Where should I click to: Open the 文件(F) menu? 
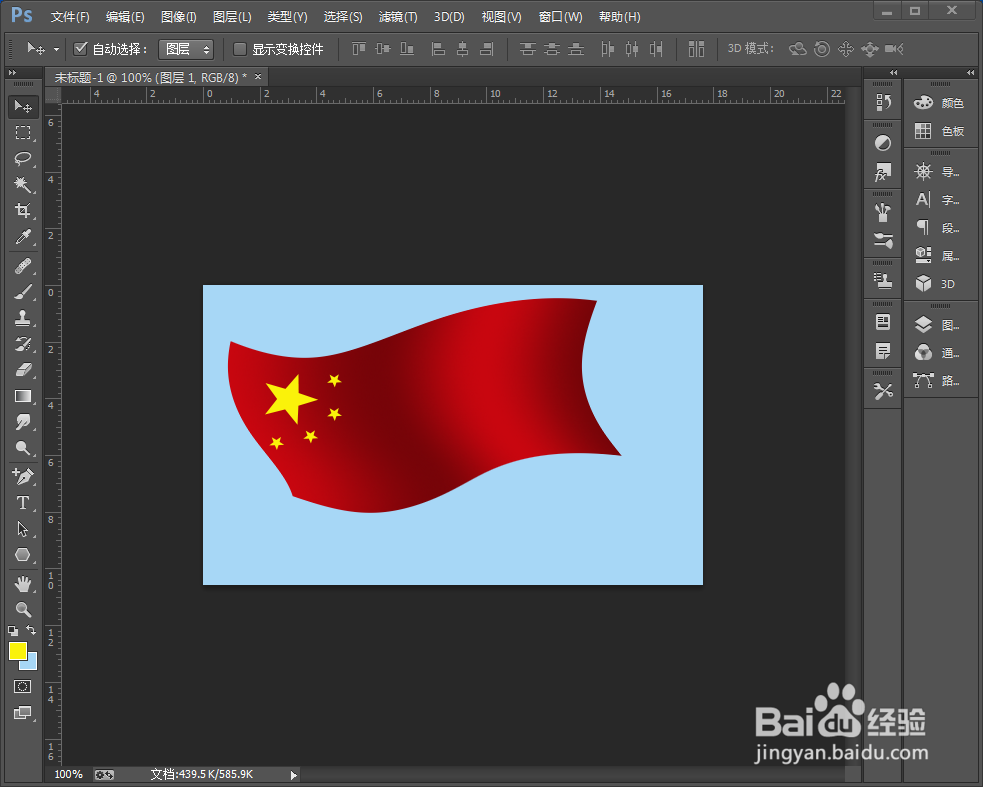pyautogui.click(x=70, y=17)
